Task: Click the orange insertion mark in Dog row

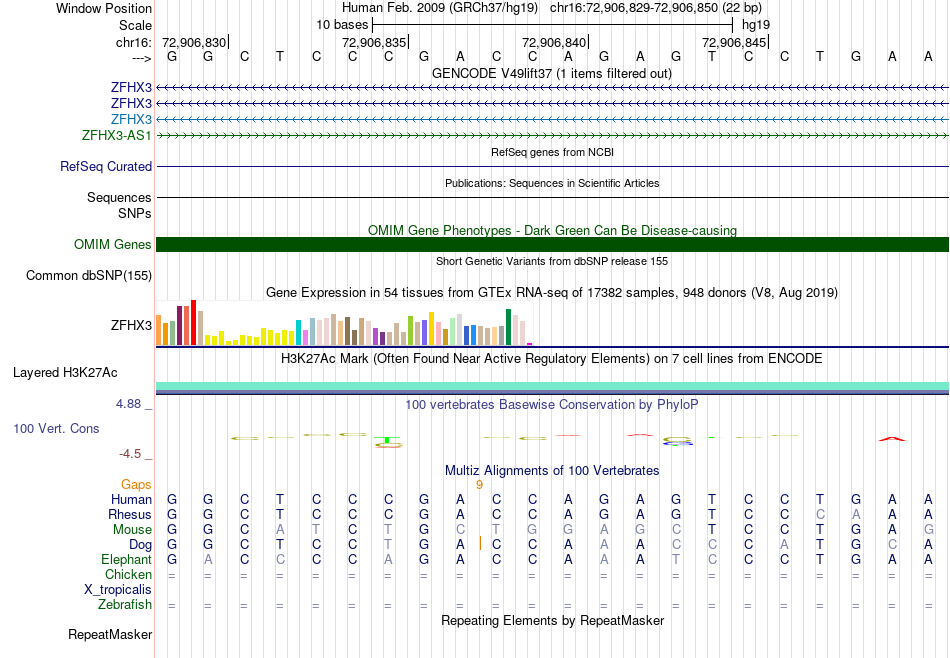Action: [480, 543]
